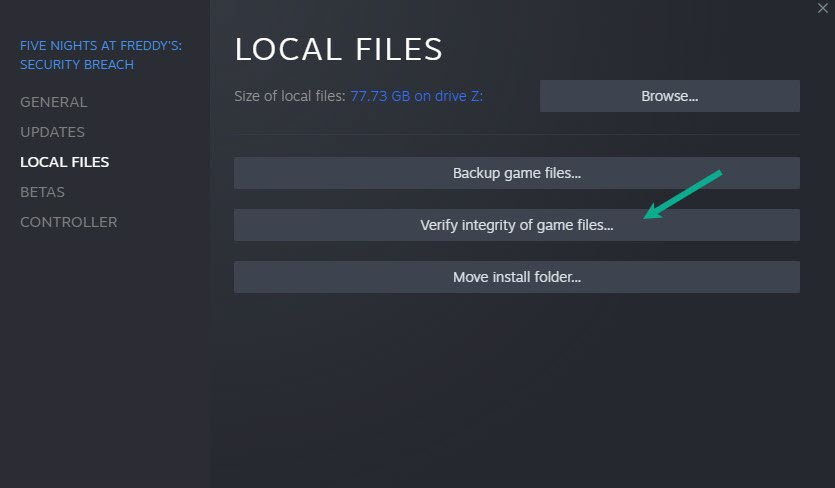Choose Move install folder...
835x488 pixels.
tap(517, 277)
